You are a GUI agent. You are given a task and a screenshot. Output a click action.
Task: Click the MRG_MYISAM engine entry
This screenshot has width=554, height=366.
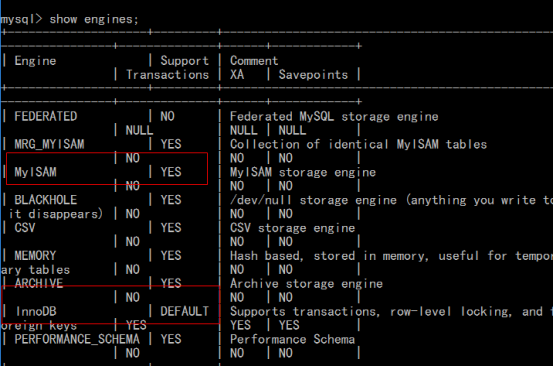pyautogui.click(x=49, y=144)
